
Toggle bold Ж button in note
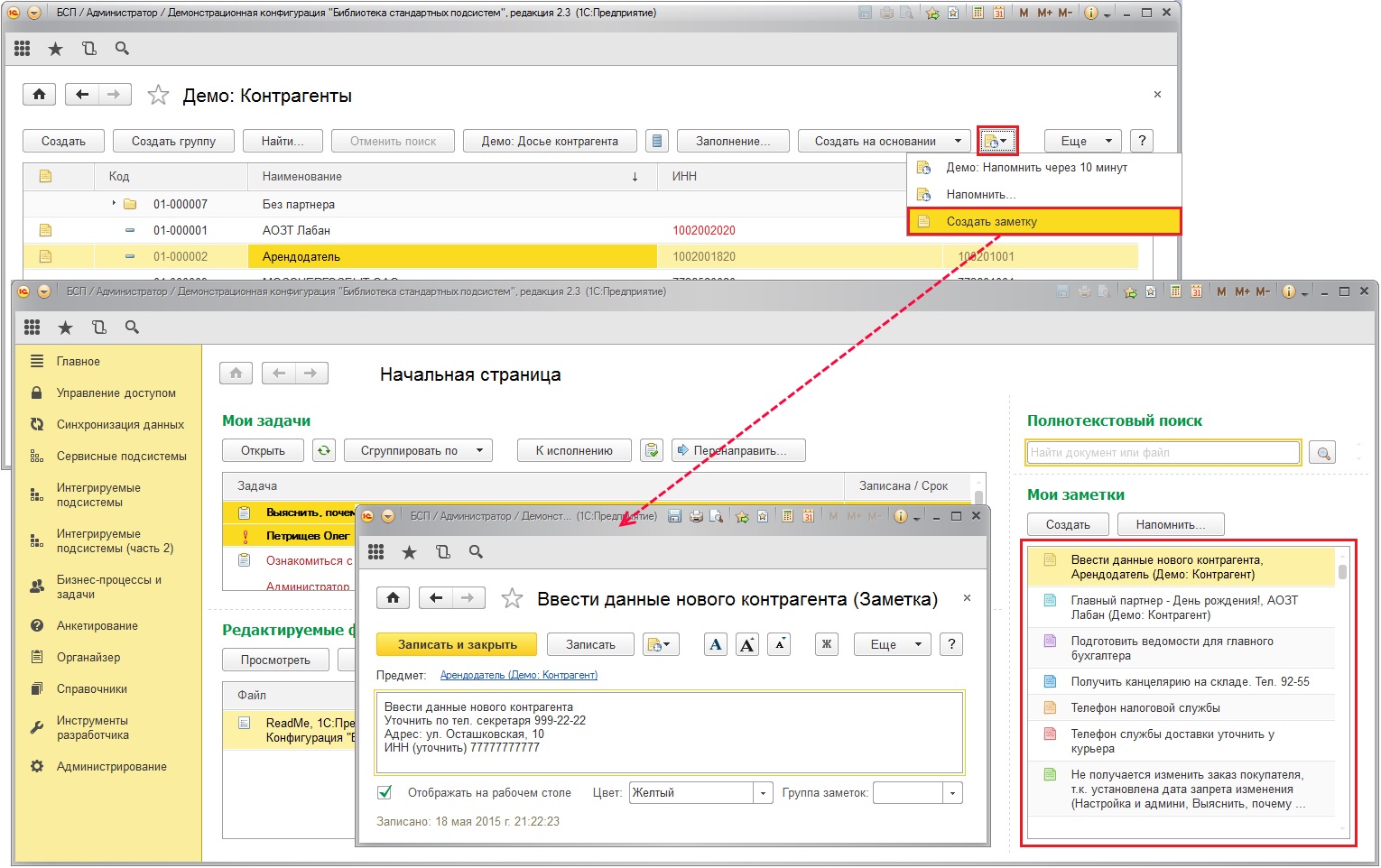[826, 644]
